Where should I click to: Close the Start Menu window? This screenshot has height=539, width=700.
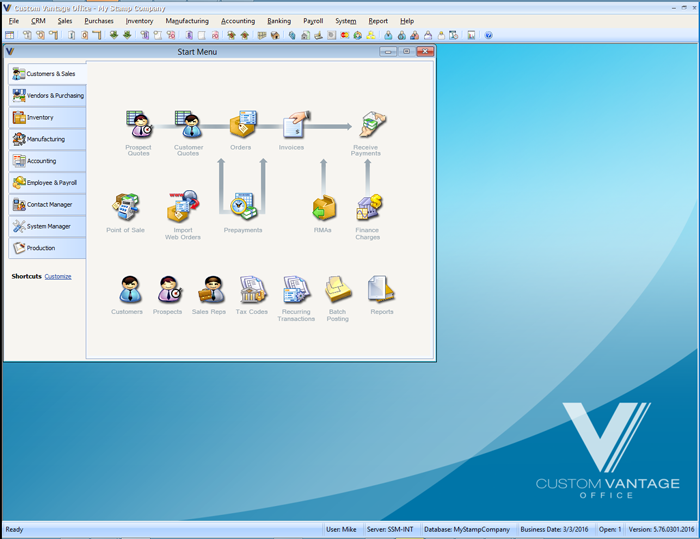tap(425, 52)
